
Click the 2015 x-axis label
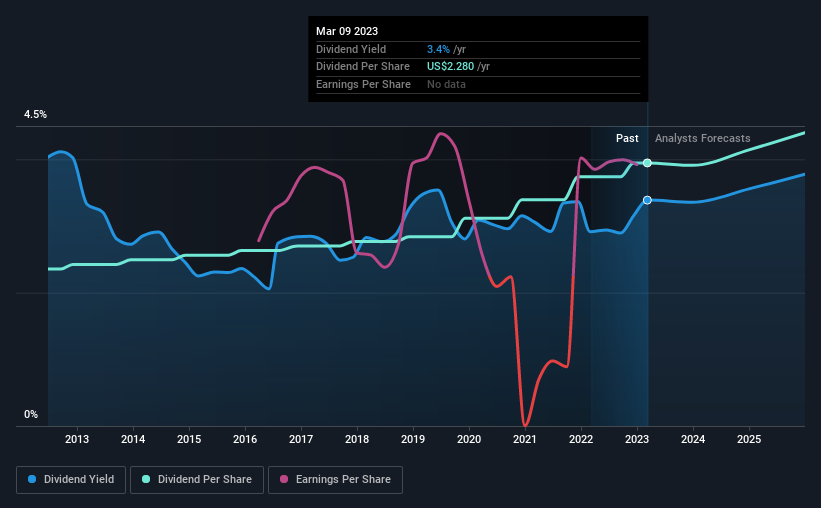(x=189, y=439)
